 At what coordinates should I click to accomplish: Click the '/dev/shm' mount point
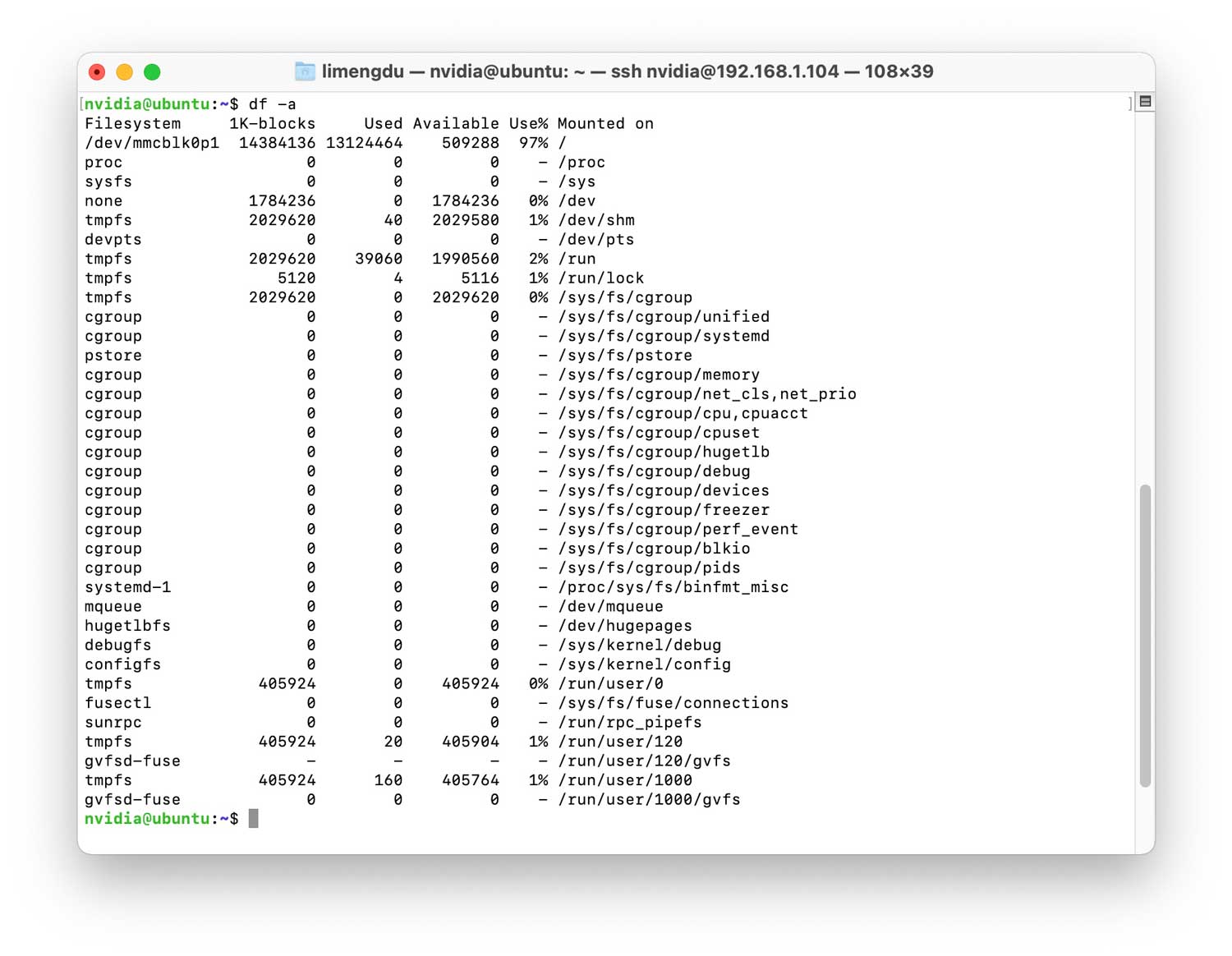pyautogui.click(x=596, y=220)
